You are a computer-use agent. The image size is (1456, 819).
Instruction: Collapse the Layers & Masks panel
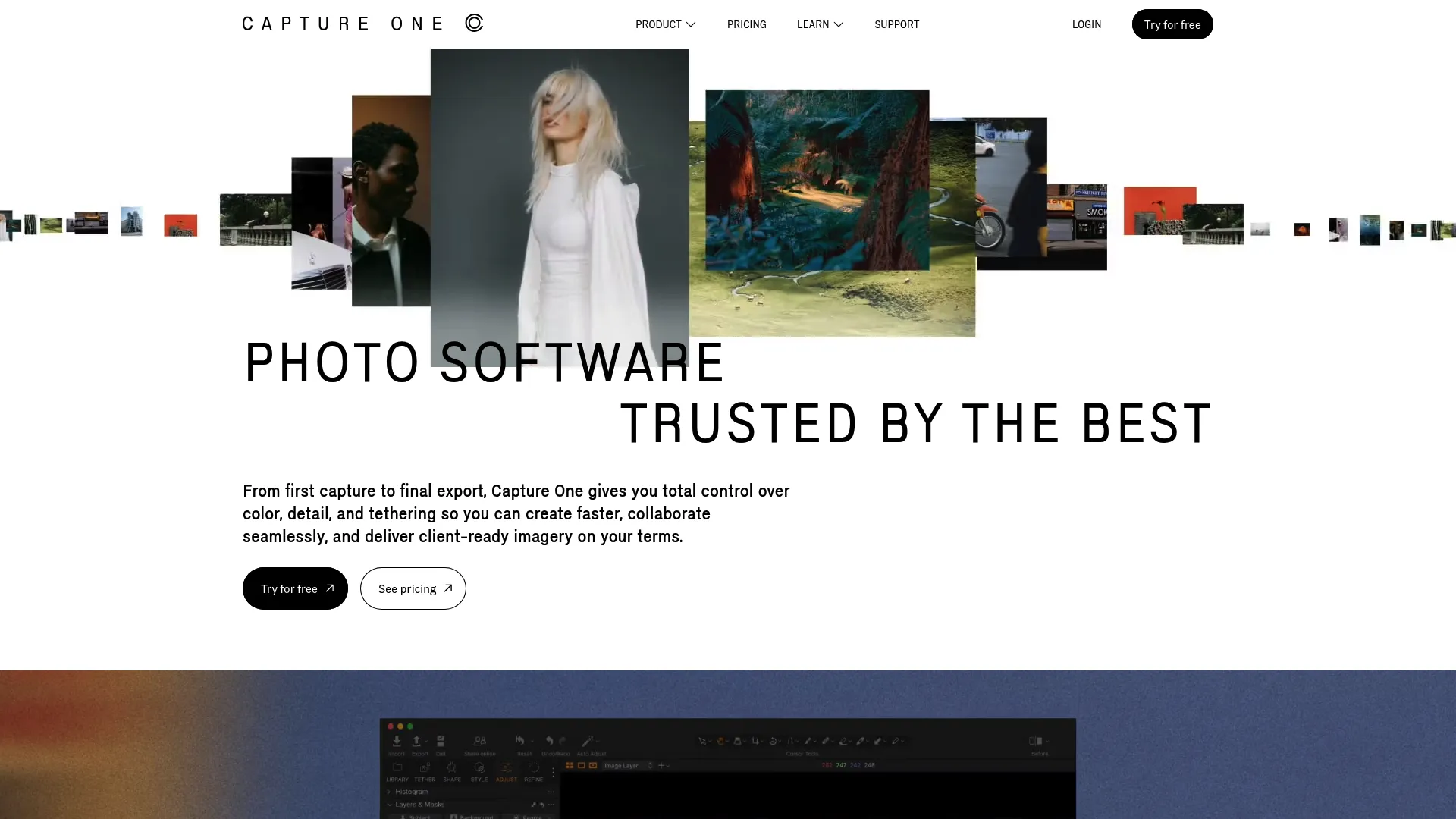390,805
